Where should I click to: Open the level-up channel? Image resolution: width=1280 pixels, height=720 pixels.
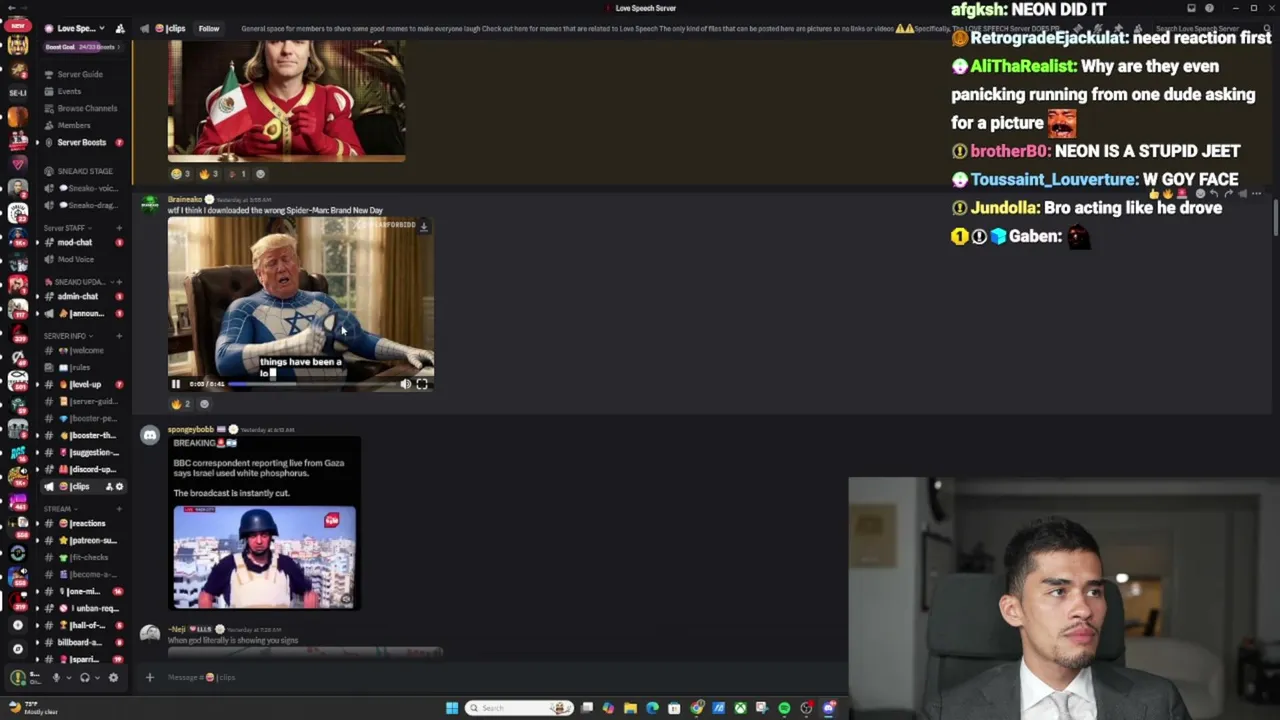[x=85, y=384]
